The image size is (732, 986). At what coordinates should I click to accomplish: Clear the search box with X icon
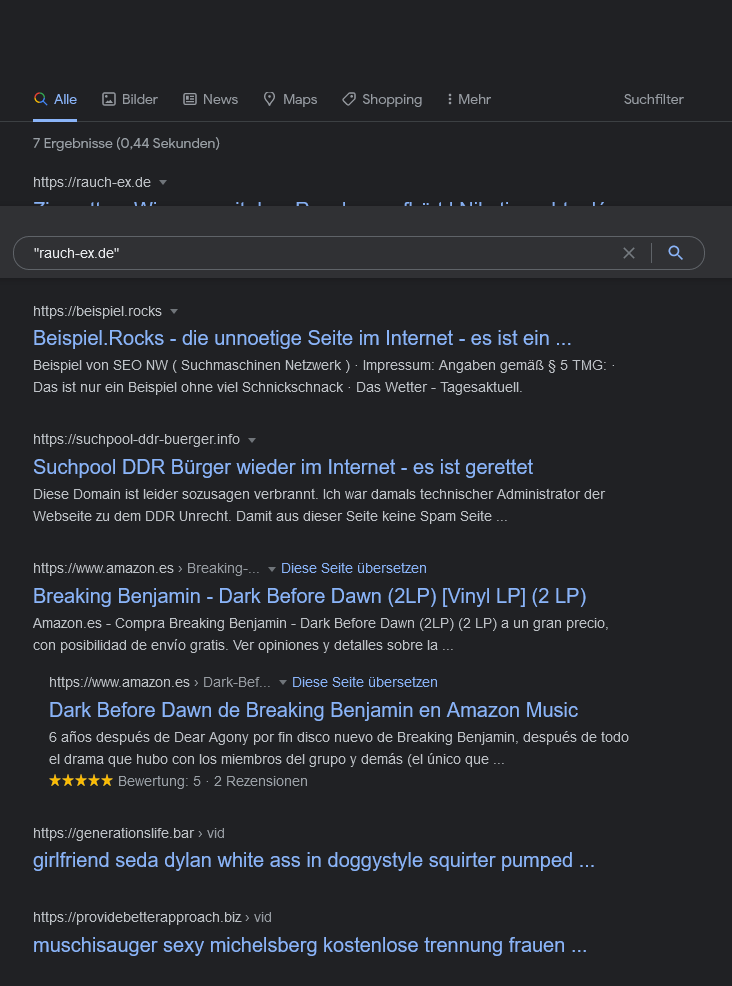(x=629, y=253)
